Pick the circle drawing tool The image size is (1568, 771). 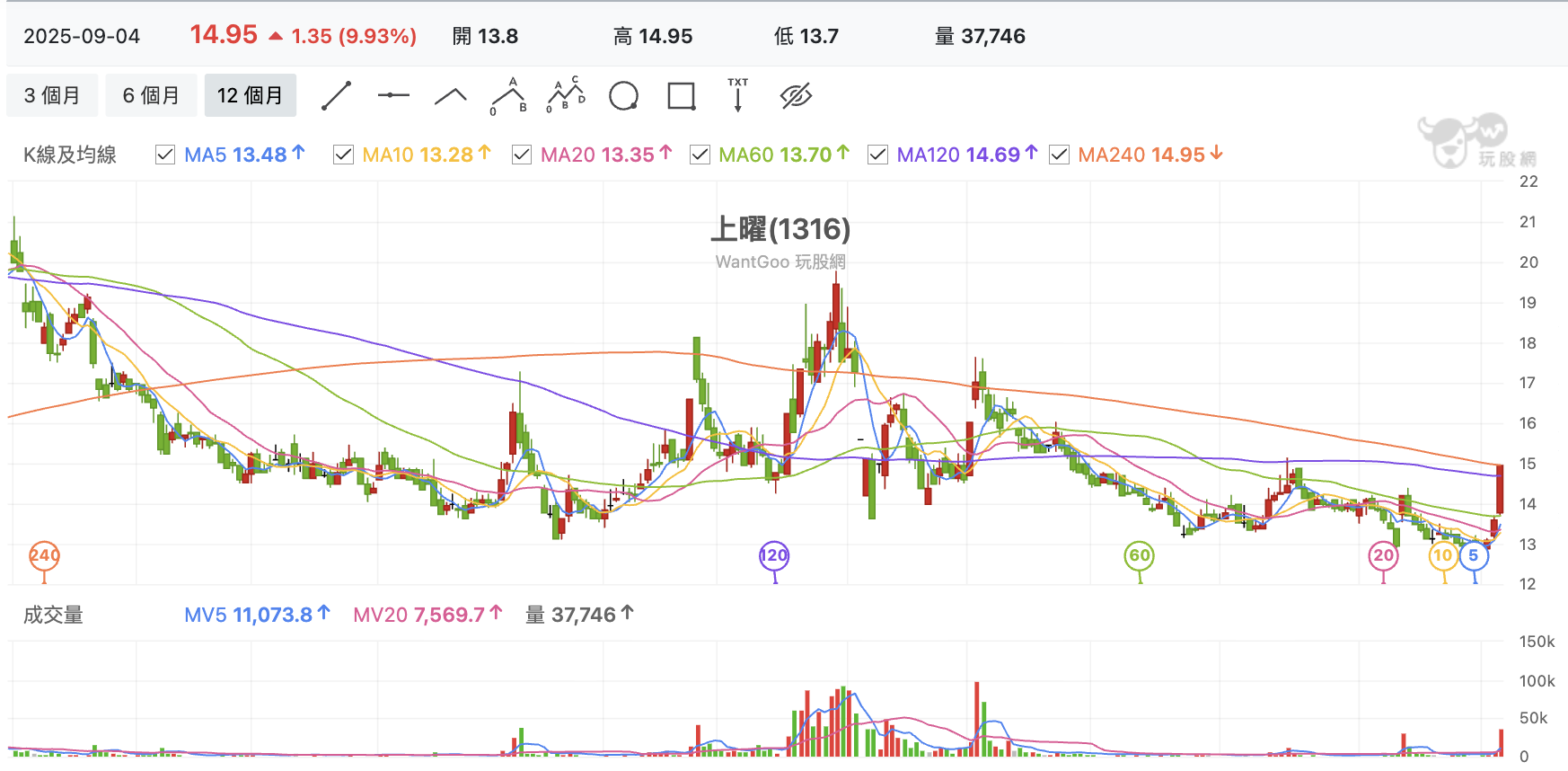(x=623, y=95)
